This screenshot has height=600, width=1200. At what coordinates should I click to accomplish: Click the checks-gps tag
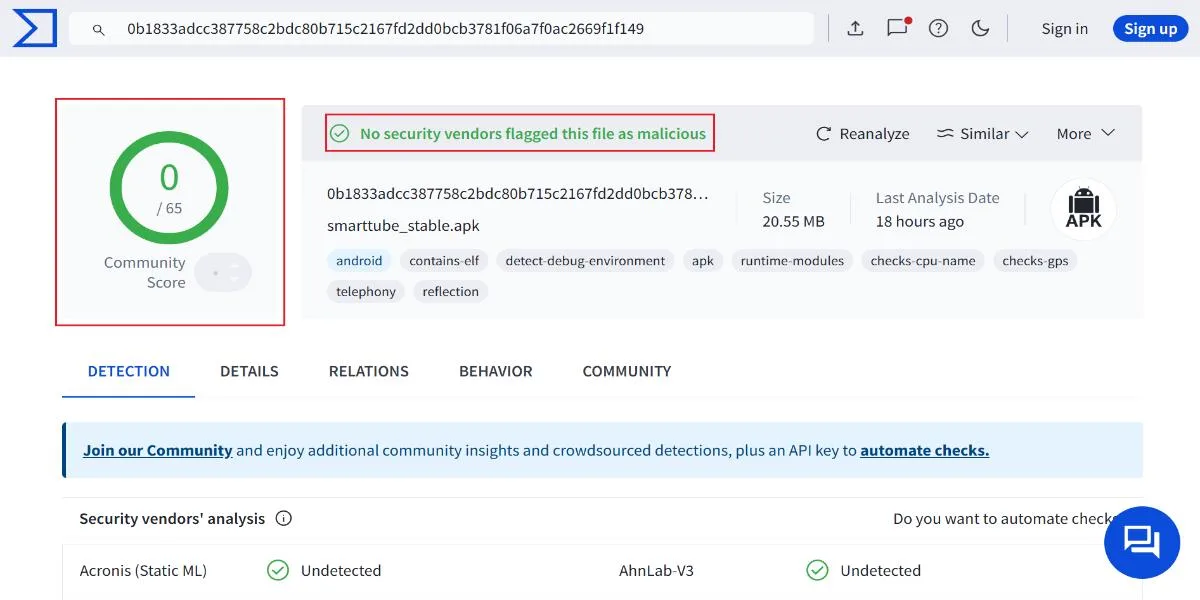(1035, 261)
